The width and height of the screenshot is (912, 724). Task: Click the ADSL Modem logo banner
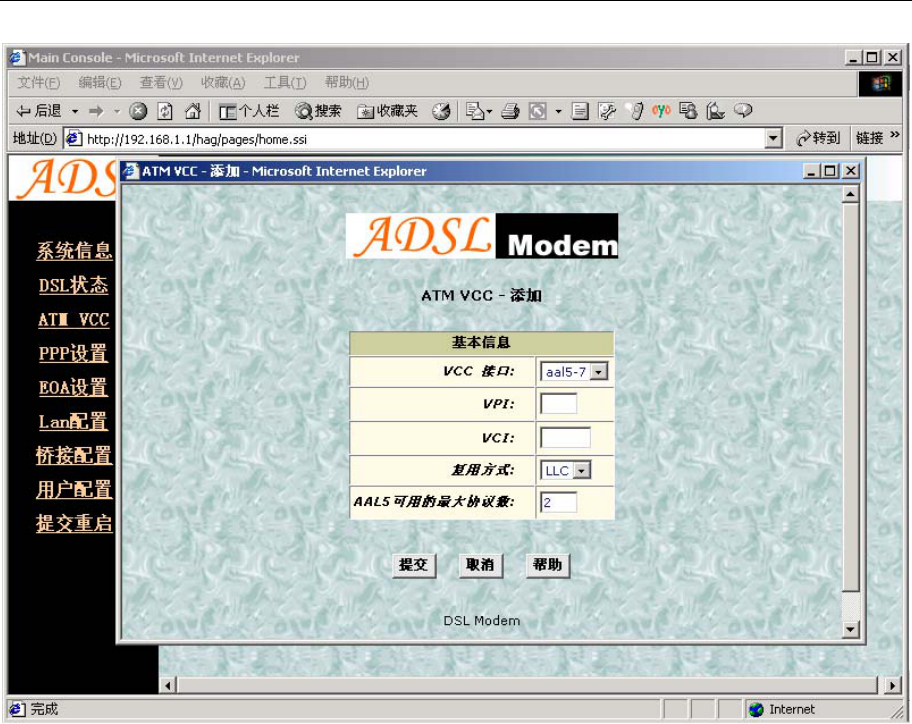pos(482,236)
